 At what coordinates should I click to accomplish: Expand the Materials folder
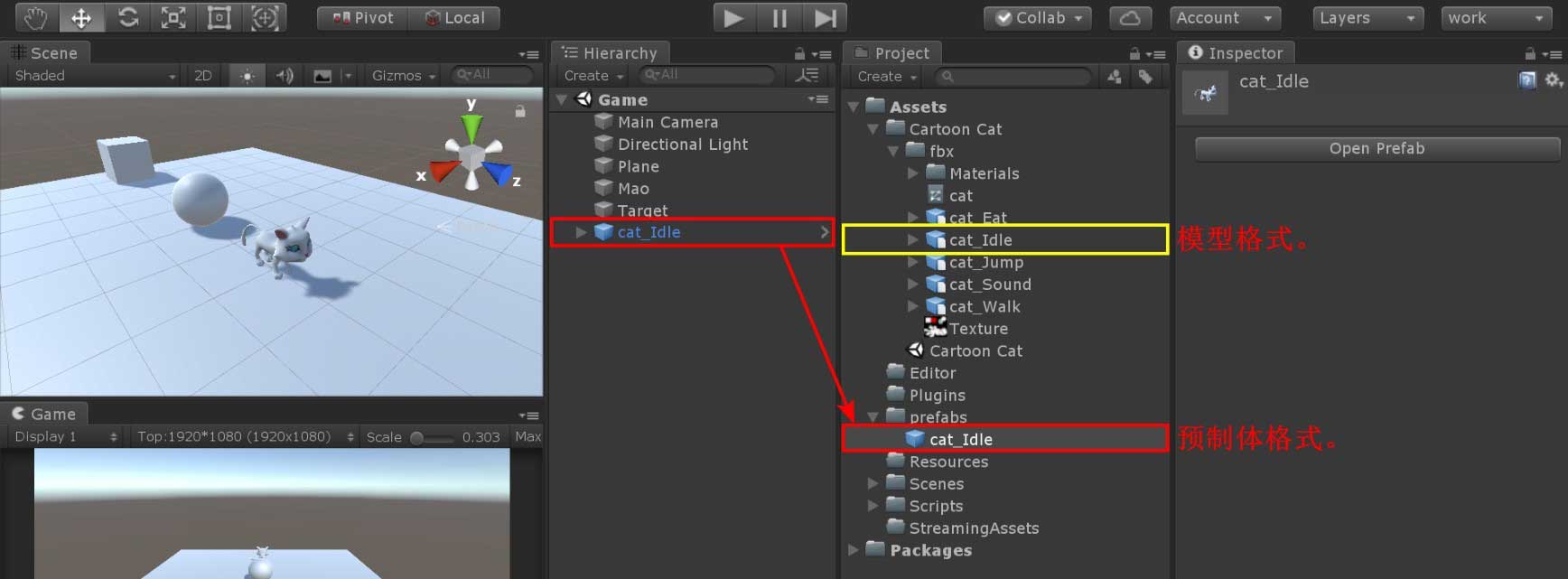click(913, 173)
